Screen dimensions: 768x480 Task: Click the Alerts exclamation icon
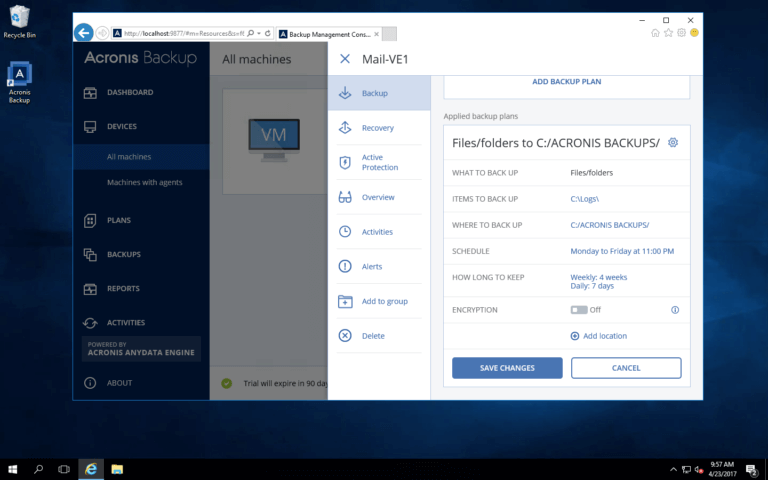pyautogui.click(x=345, y=266)
